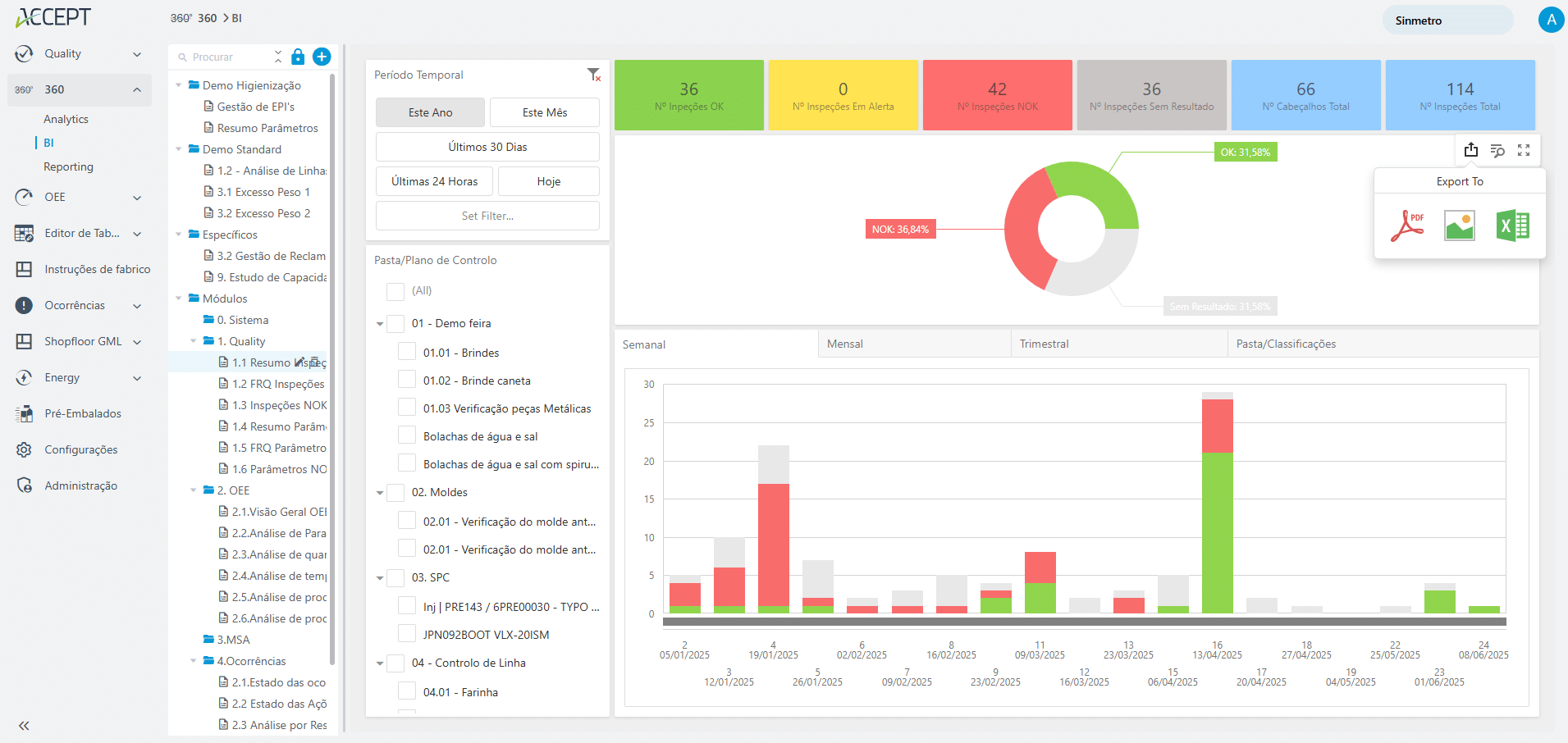Open the Reporting menu entry
Image resolution: width=1568 pixels, height=743 pixels.
(x=68, y=166)
